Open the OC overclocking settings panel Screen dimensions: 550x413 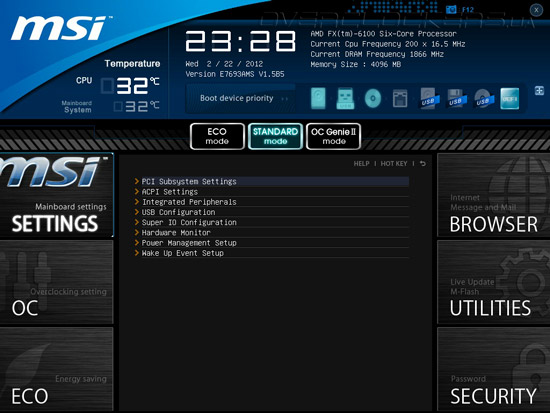pos(56,282)
